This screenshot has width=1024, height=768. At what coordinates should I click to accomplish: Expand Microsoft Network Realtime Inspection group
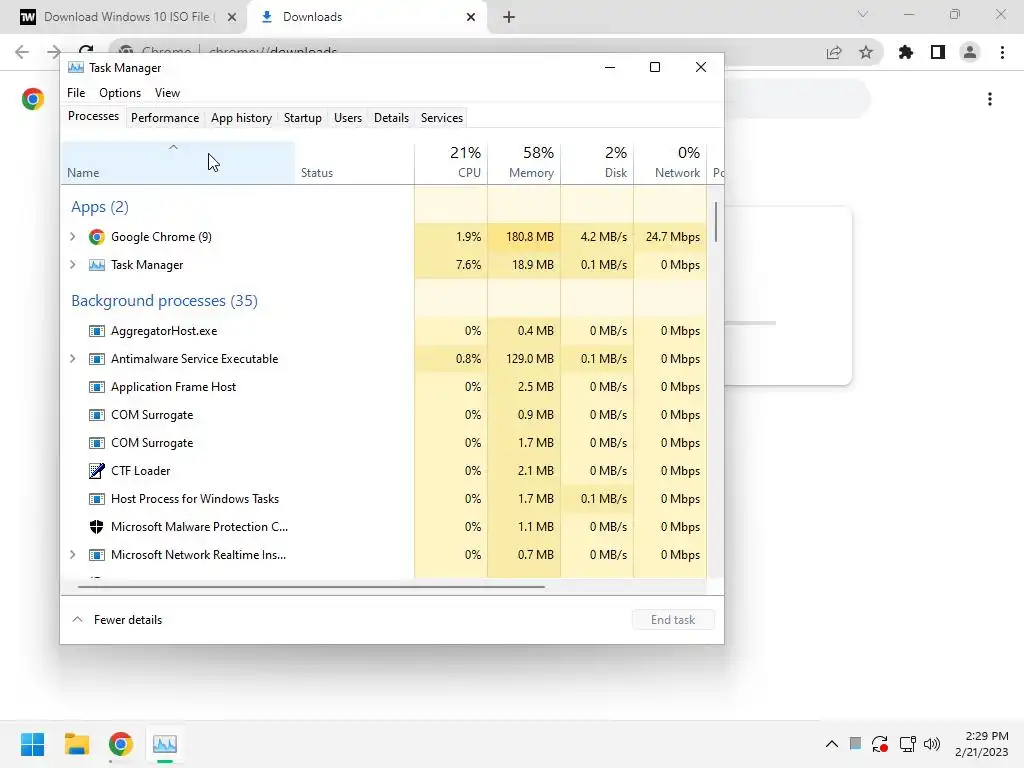[72, 555]
